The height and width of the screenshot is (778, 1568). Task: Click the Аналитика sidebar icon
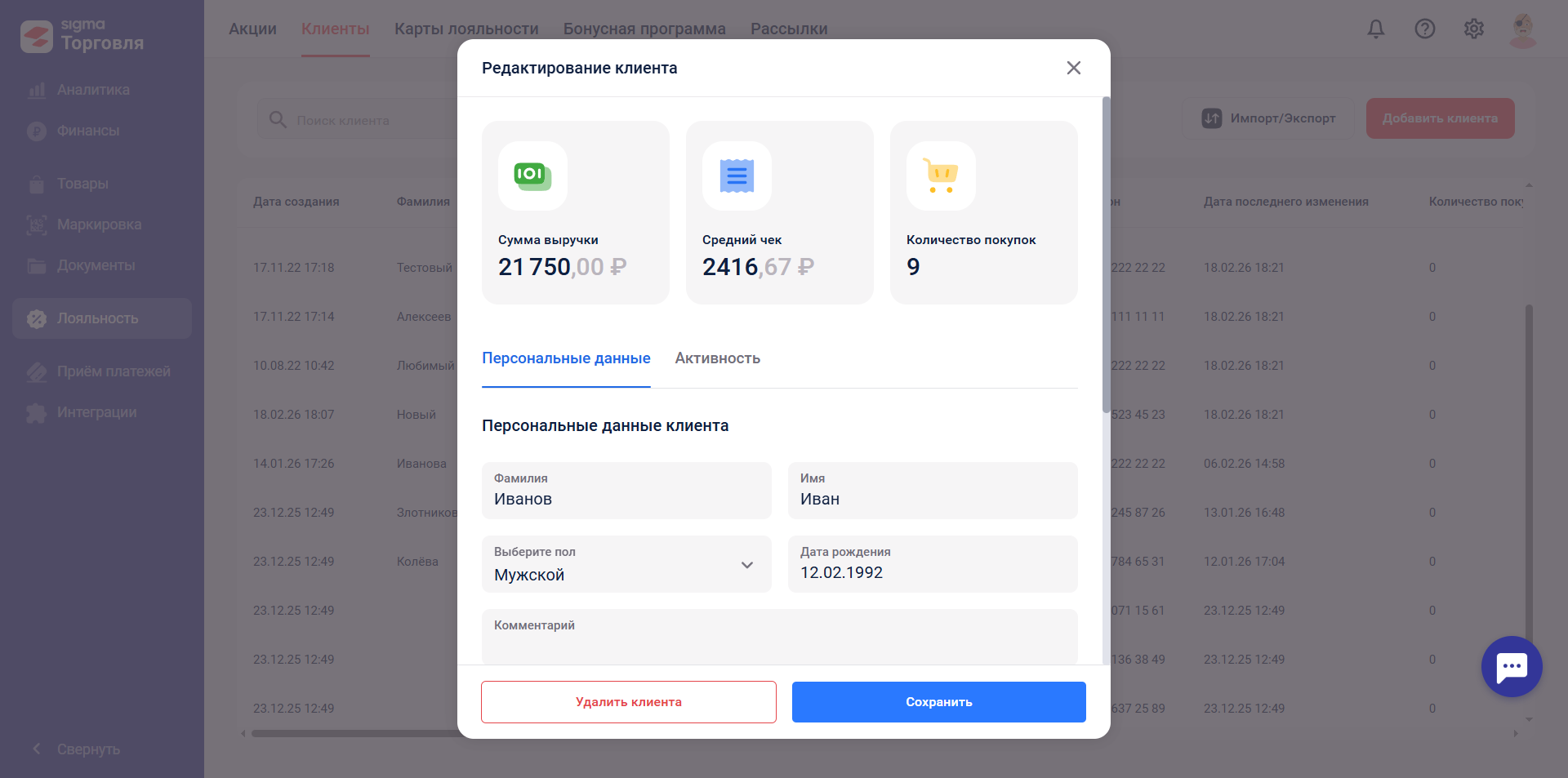coord(37,90)
